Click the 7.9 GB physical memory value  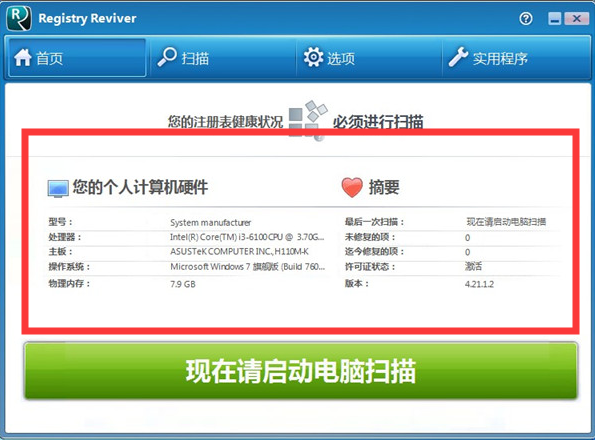[183, 284]
